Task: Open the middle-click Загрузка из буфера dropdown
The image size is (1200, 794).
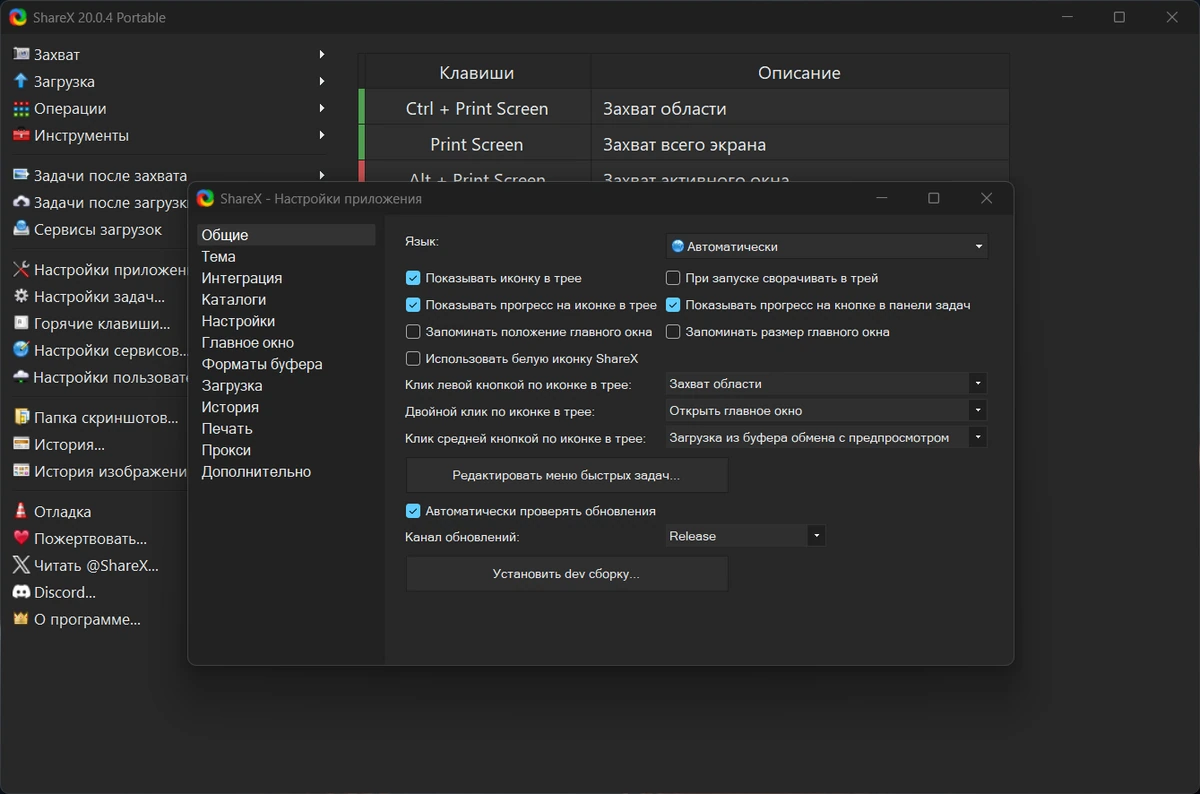Action: tap(827, 437)
